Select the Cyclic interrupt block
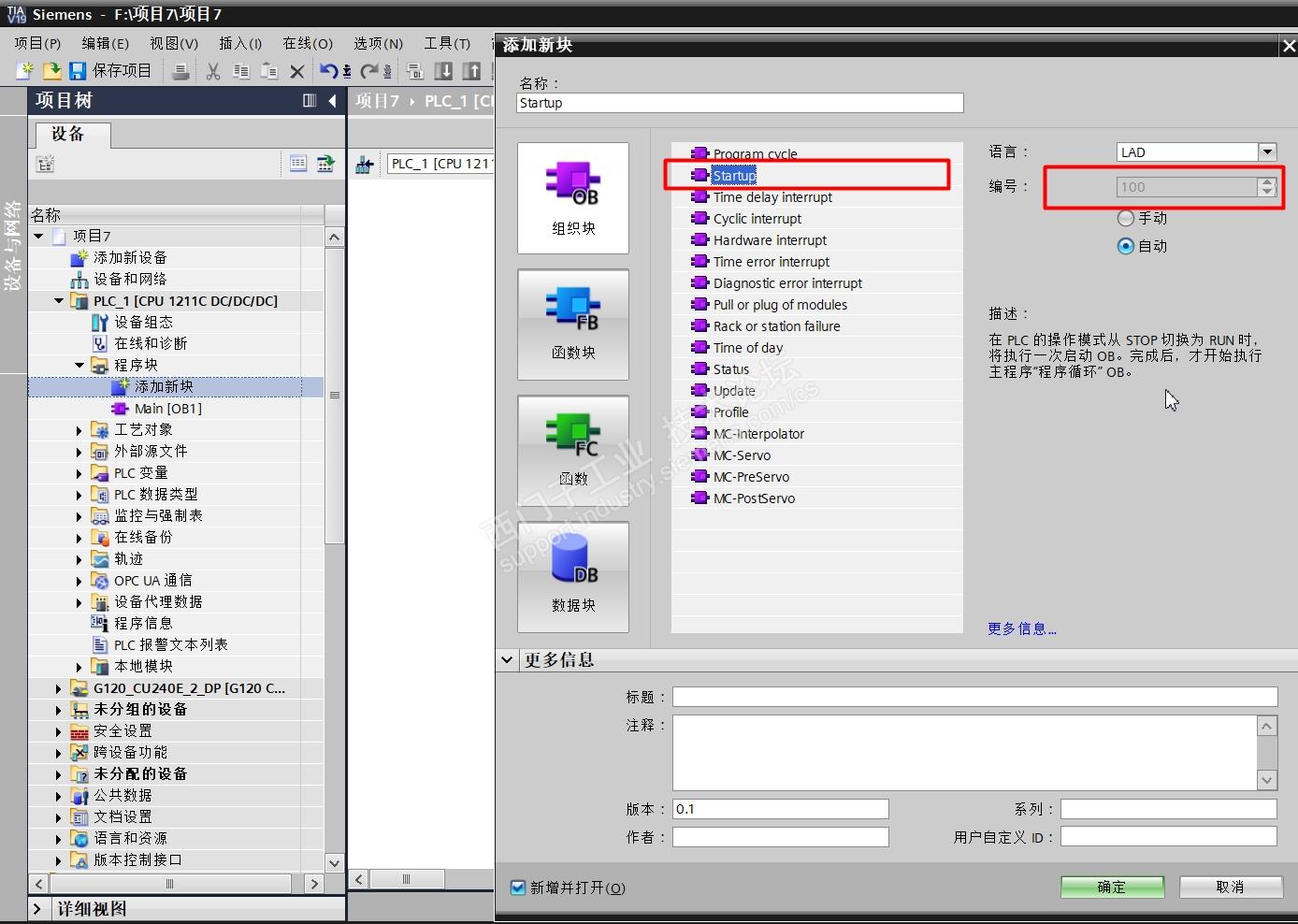This screenshot has width=1298, height=924. (757, 219)
